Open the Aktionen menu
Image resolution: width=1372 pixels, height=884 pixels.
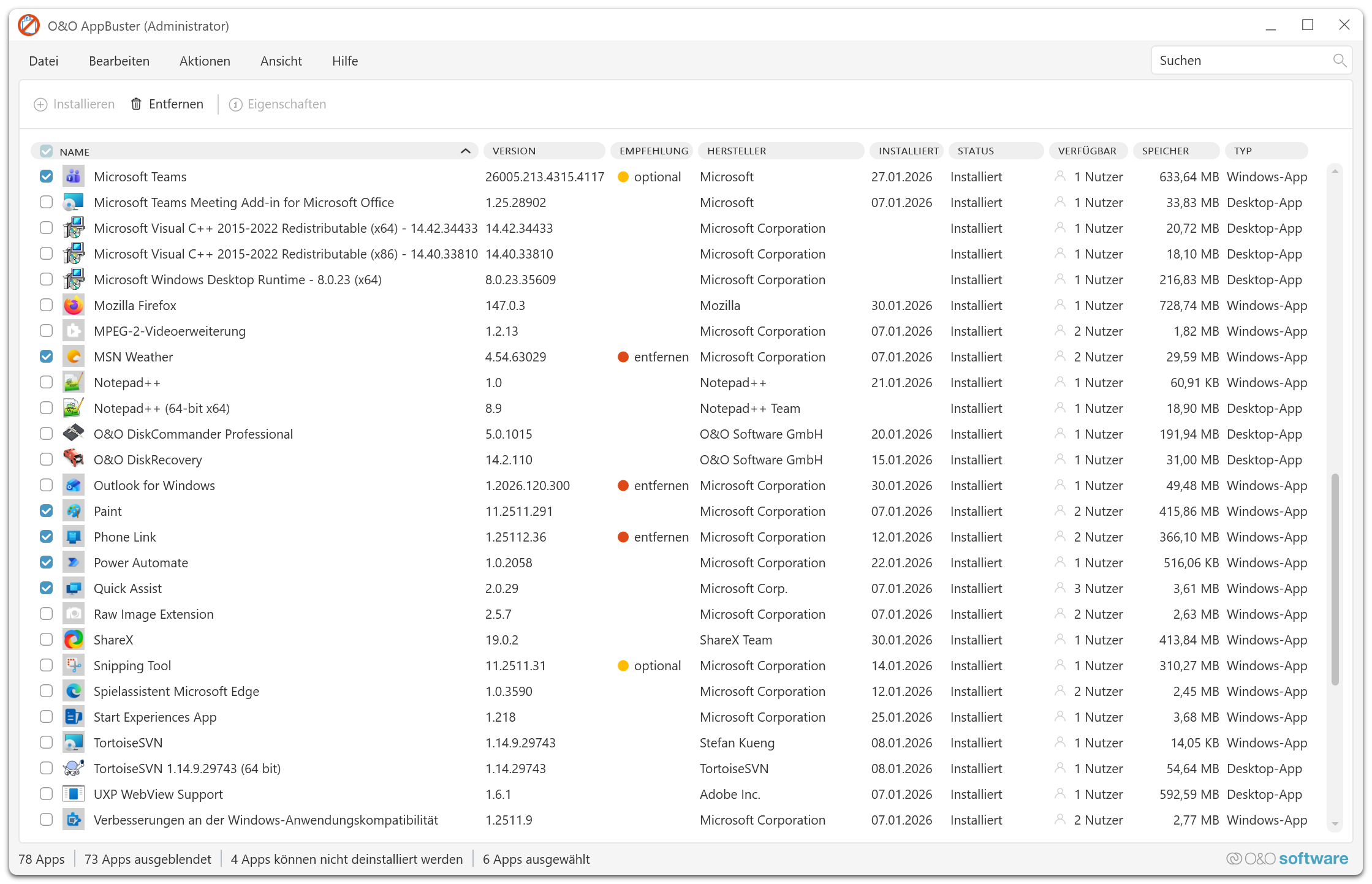point(205,61)
